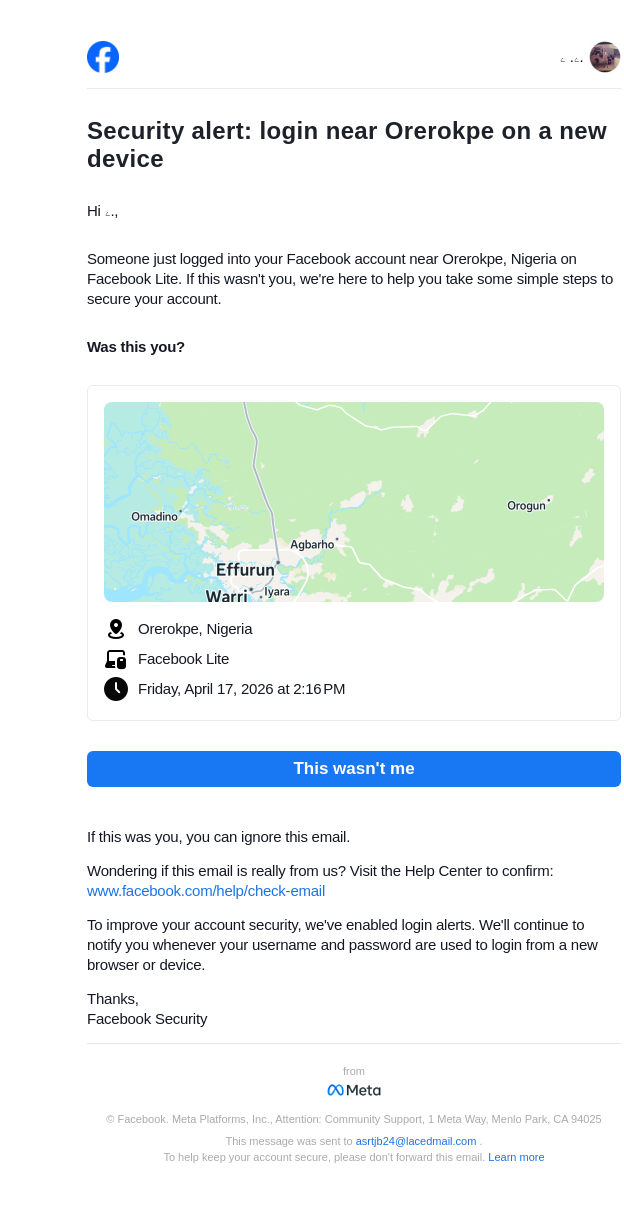Image resolution: width=624 pixels, height=1213 pixels.
Task: Click the Meta logo in footer
Action: [354, 1090]
